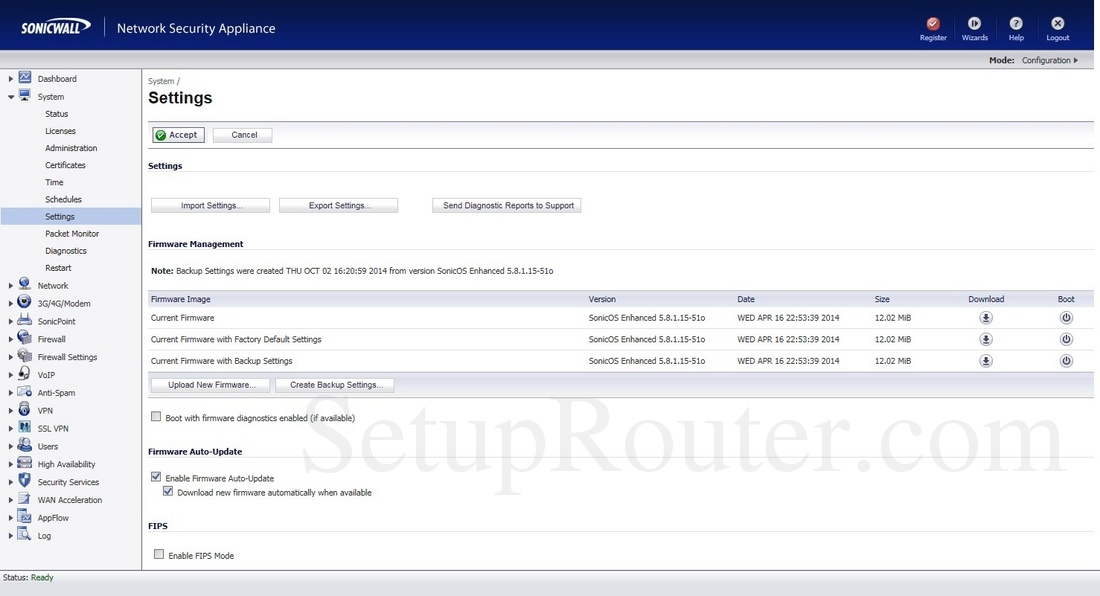Open the Wizards icon
The height and width of the screenshot is (596, 1100).
tap(974, 24)
